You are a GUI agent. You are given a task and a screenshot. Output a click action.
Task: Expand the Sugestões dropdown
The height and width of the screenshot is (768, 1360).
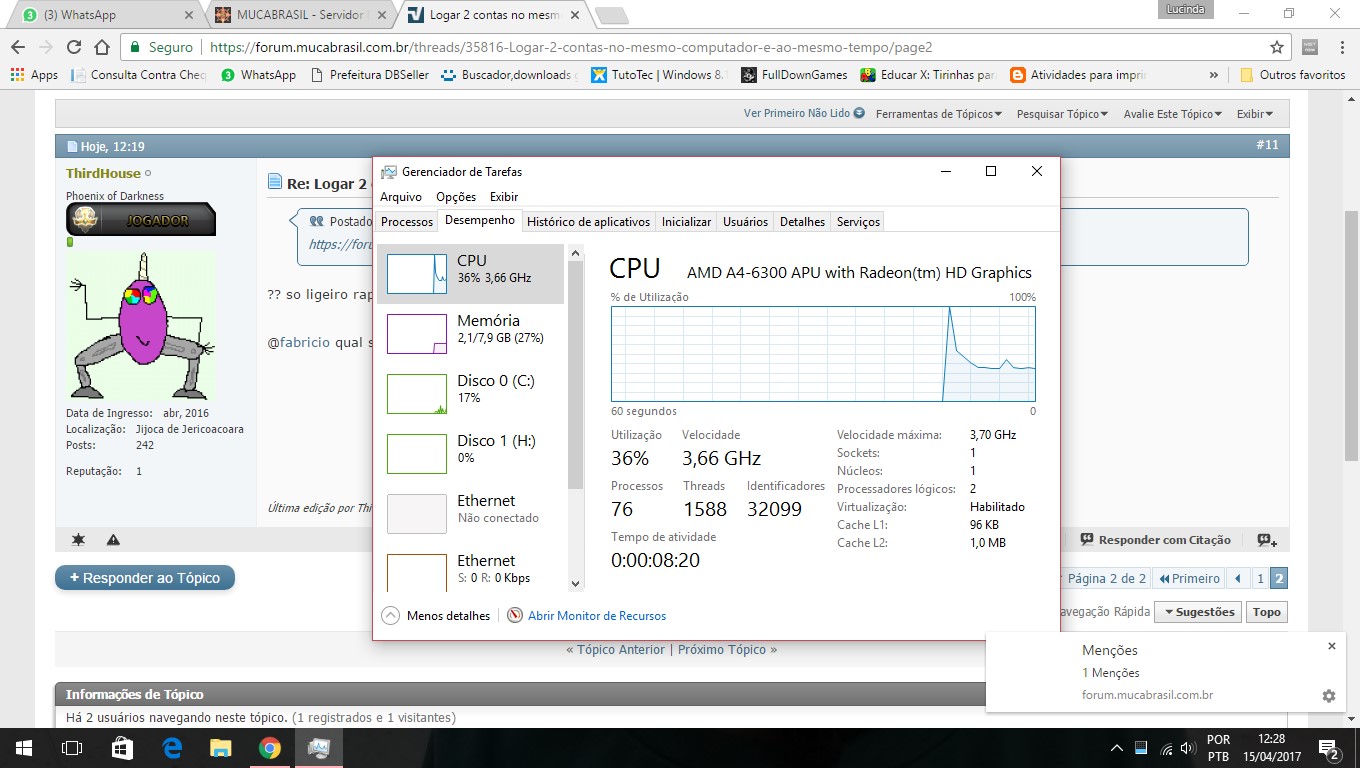1198,612
